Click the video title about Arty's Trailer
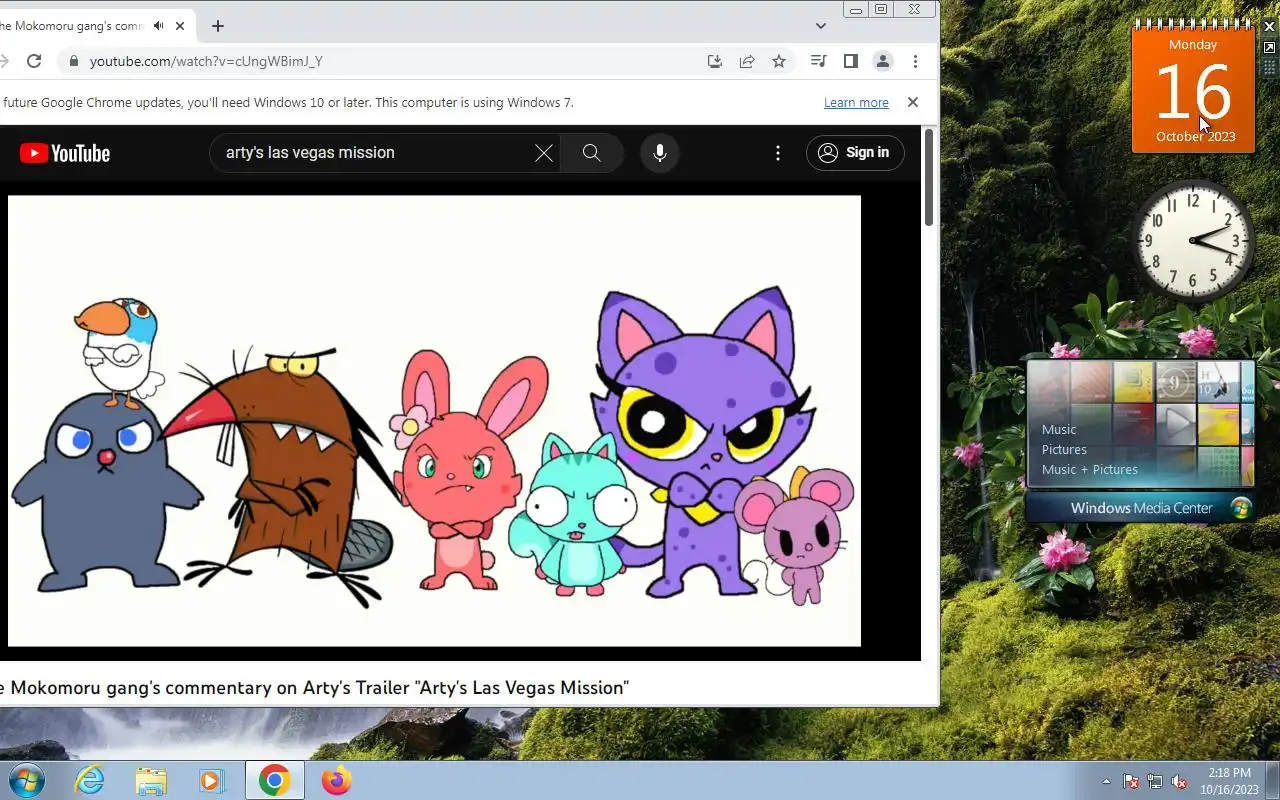This screenshot has height=800, width=1280. [x=314, y=688]
